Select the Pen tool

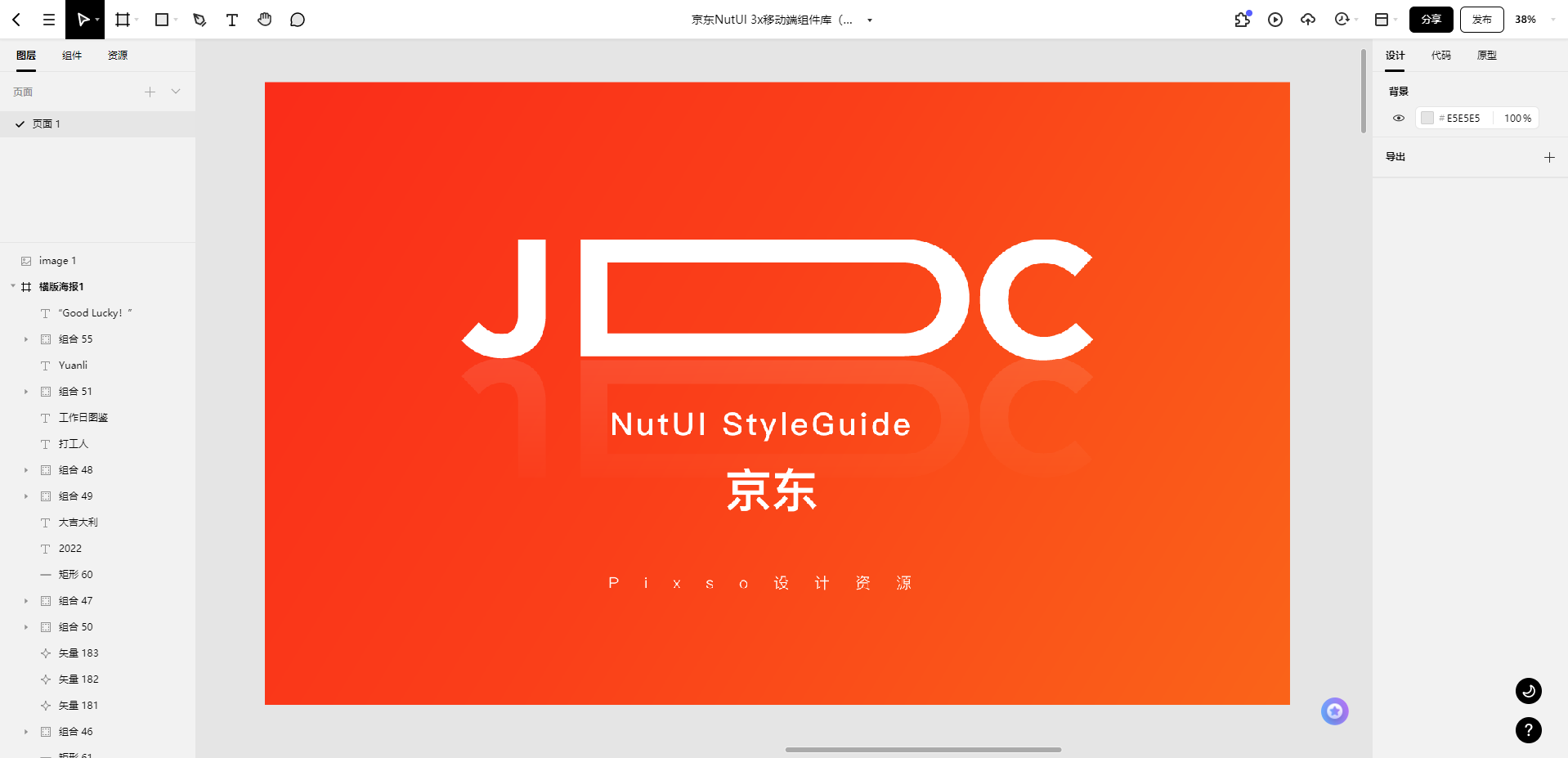[199, 20]
